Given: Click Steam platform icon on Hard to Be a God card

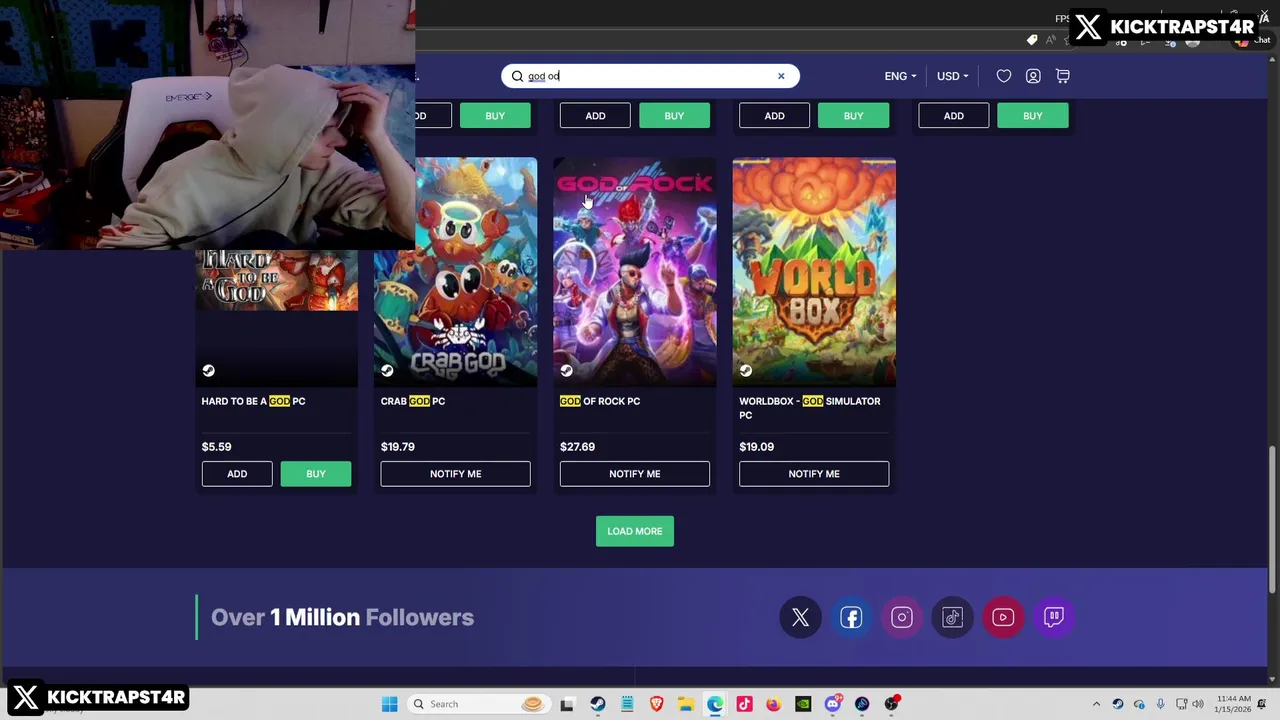Looking at the screenshot, I should click(208, 371).
